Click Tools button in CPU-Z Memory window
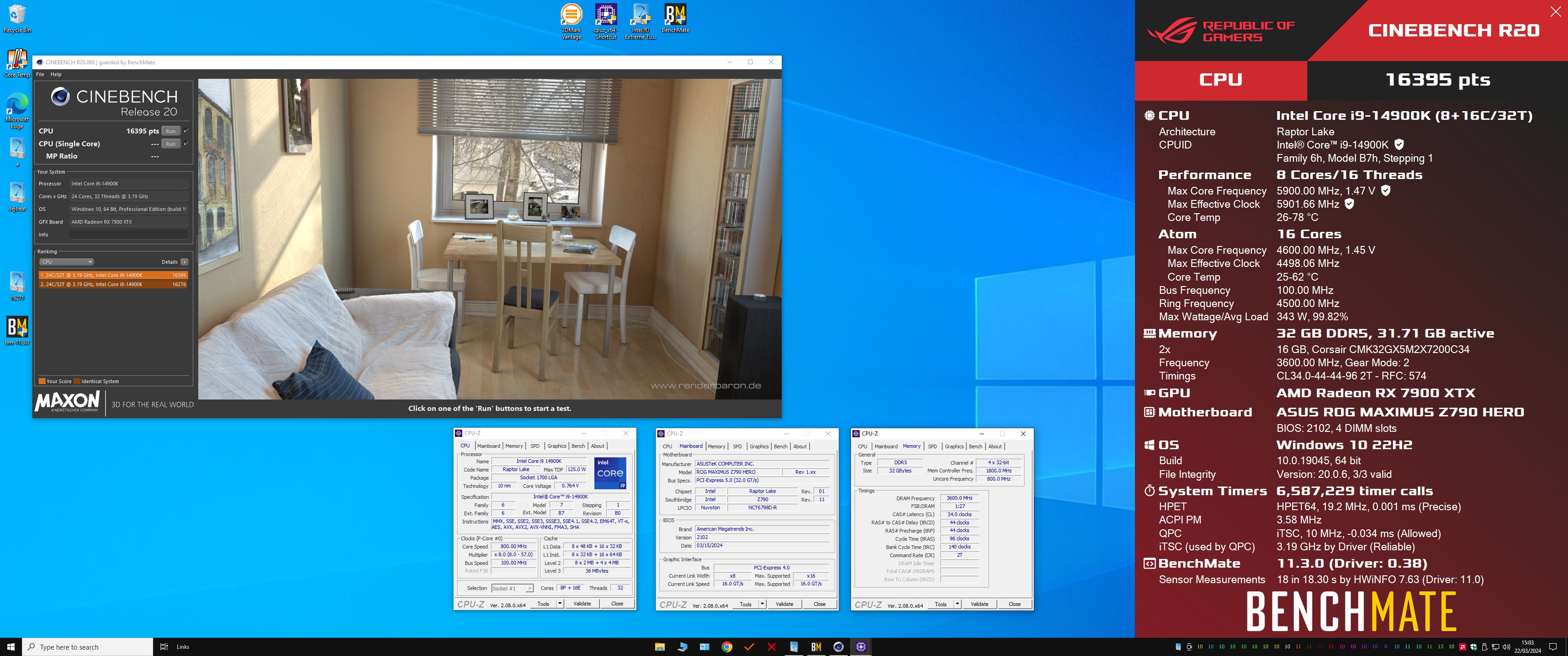The height and width of the screenshot is (656, 1568). click(940, 604)
